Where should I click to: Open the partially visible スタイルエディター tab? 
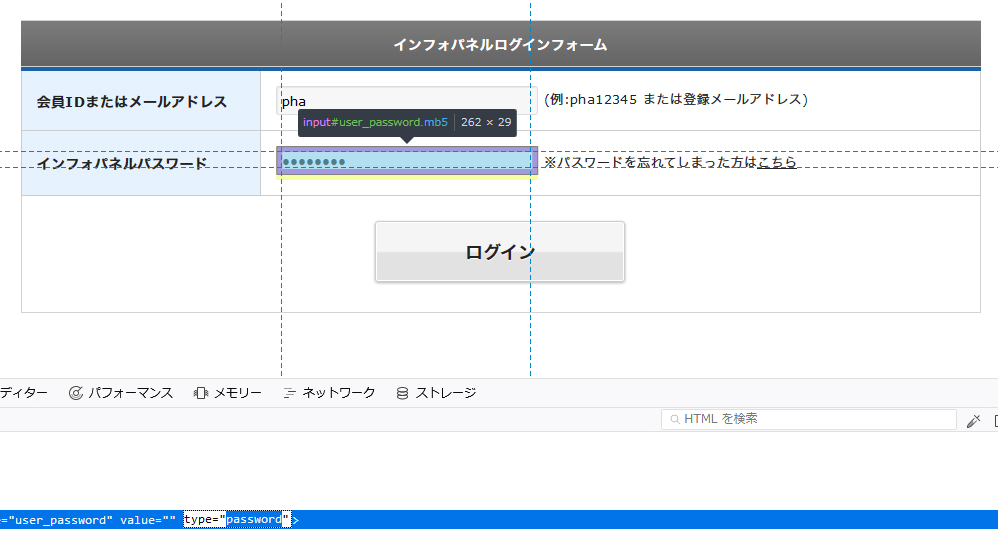pyautogui.click(x=23, y=393)
